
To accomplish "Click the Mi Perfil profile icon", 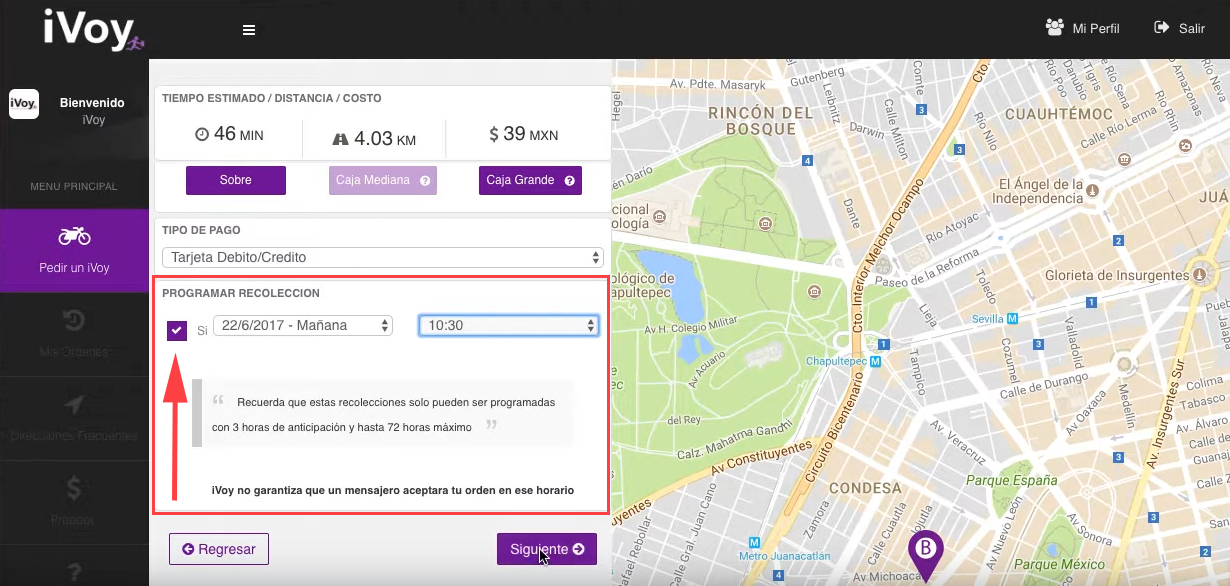I will coord(1055,28).
